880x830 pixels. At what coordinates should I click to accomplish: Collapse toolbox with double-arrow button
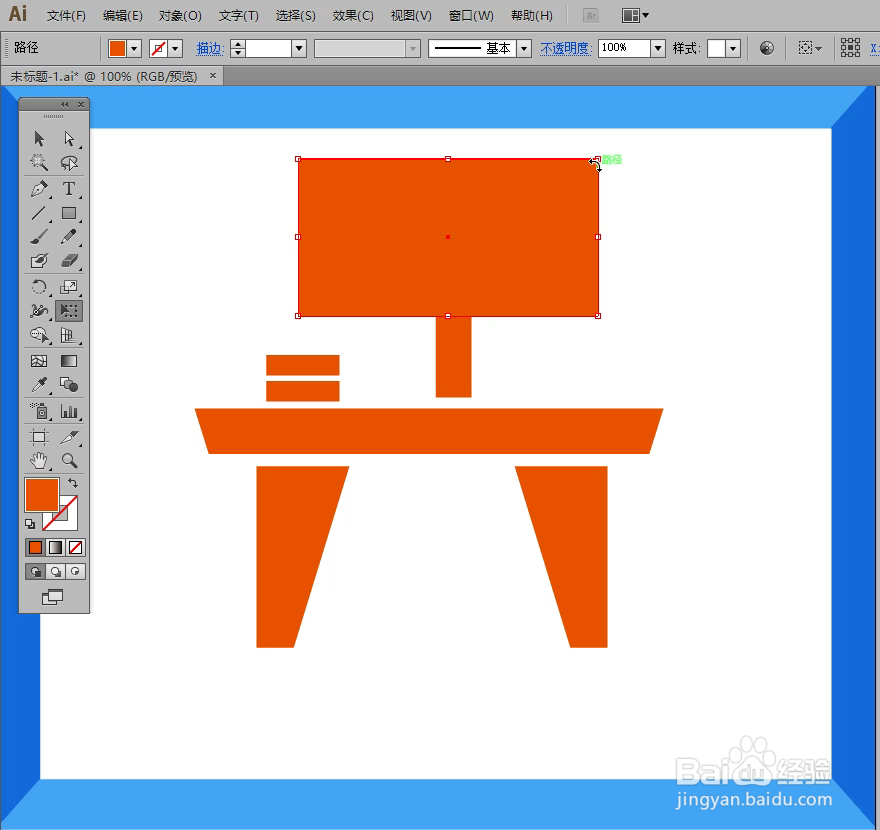(65, 104)
